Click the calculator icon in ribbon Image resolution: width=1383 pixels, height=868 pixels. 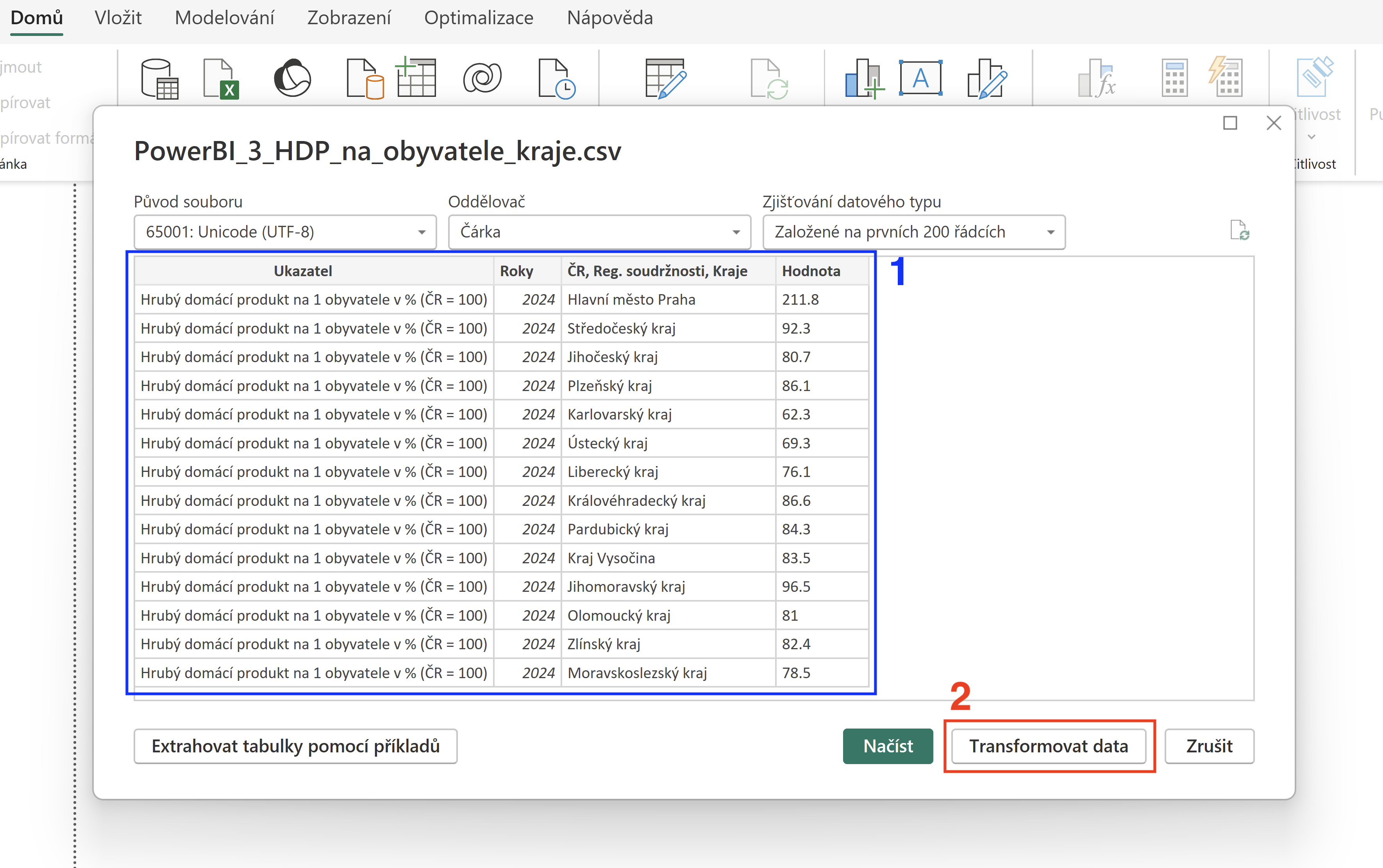pyautogui.click(x=1175, y=78)
